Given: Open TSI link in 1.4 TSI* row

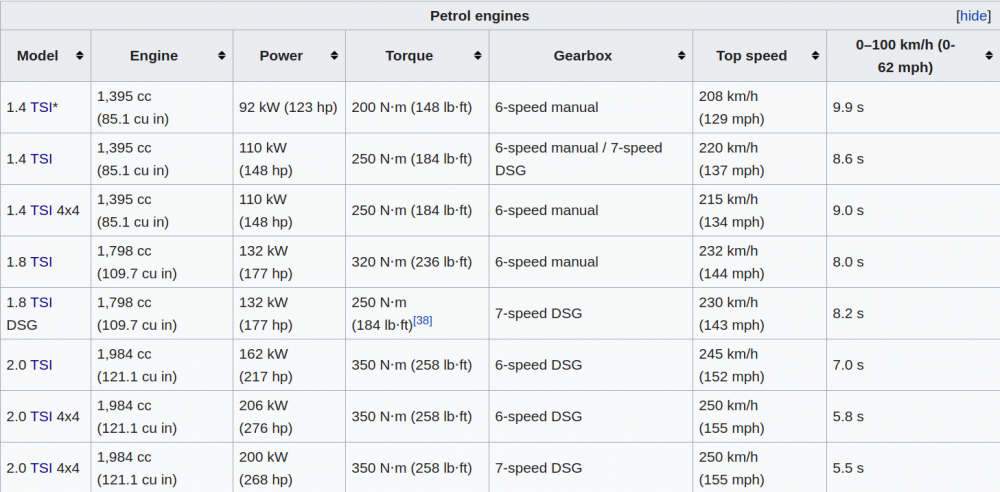Looking at the screenshot, I should [x=41, y=107].
